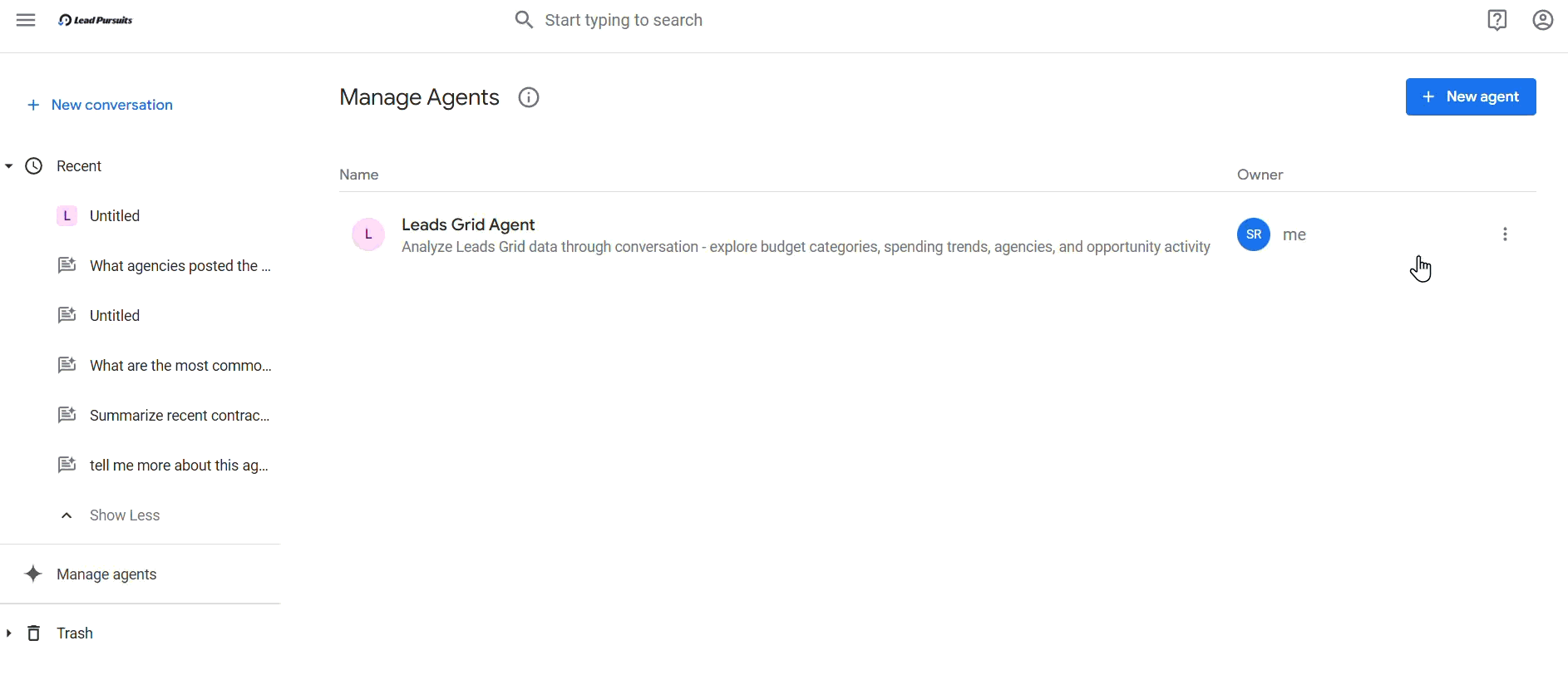Screen dimensions: 1568x700
Task: Collapse the Recent section arrow
Action: click(x=9, y=166)
